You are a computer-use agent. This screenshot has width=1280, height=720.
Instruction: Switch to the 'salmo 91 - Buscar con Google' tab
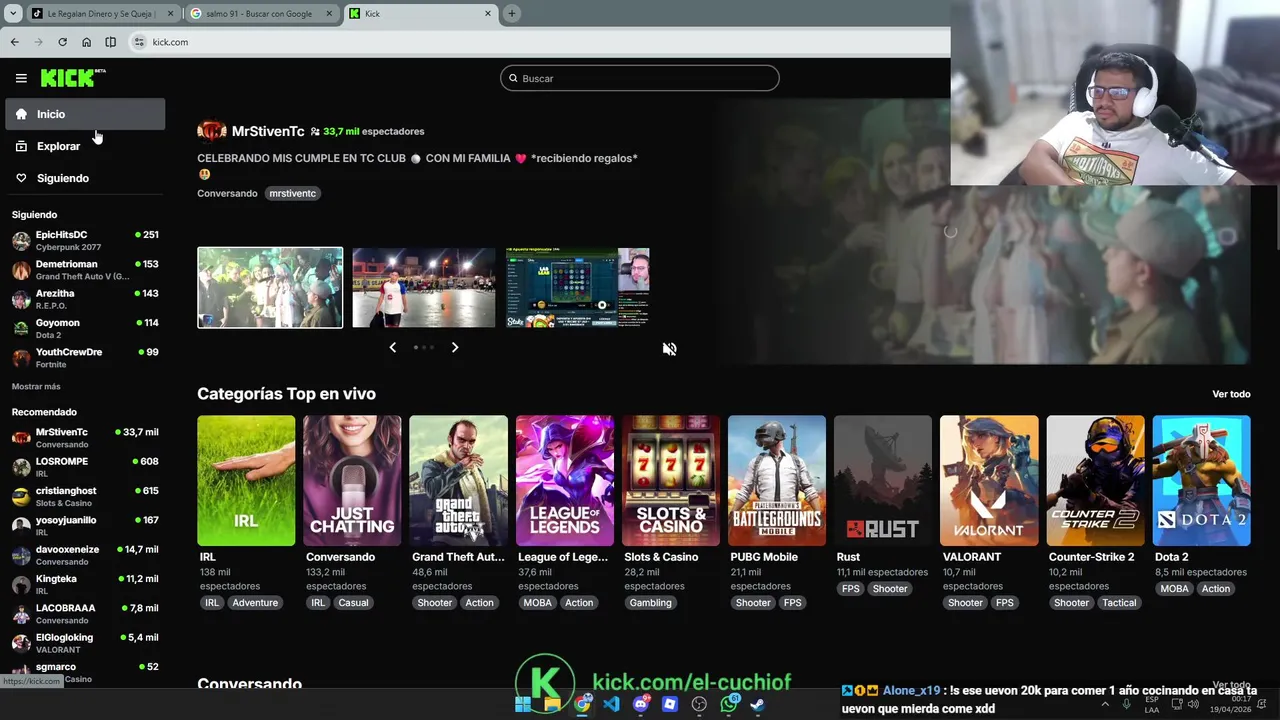tap(261, 14)
